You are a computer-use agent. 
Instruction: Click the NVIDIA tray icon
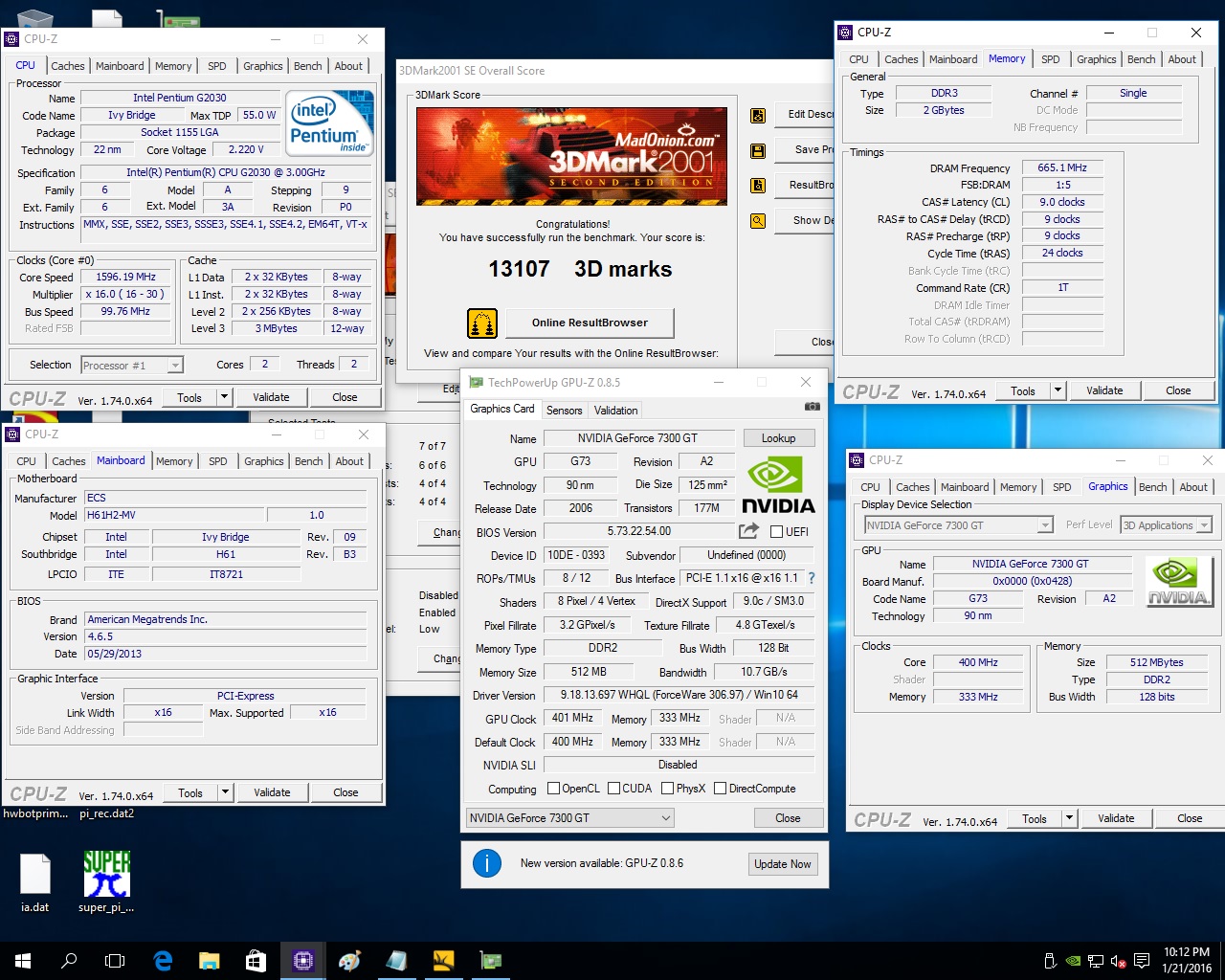tap(1074, 961)
